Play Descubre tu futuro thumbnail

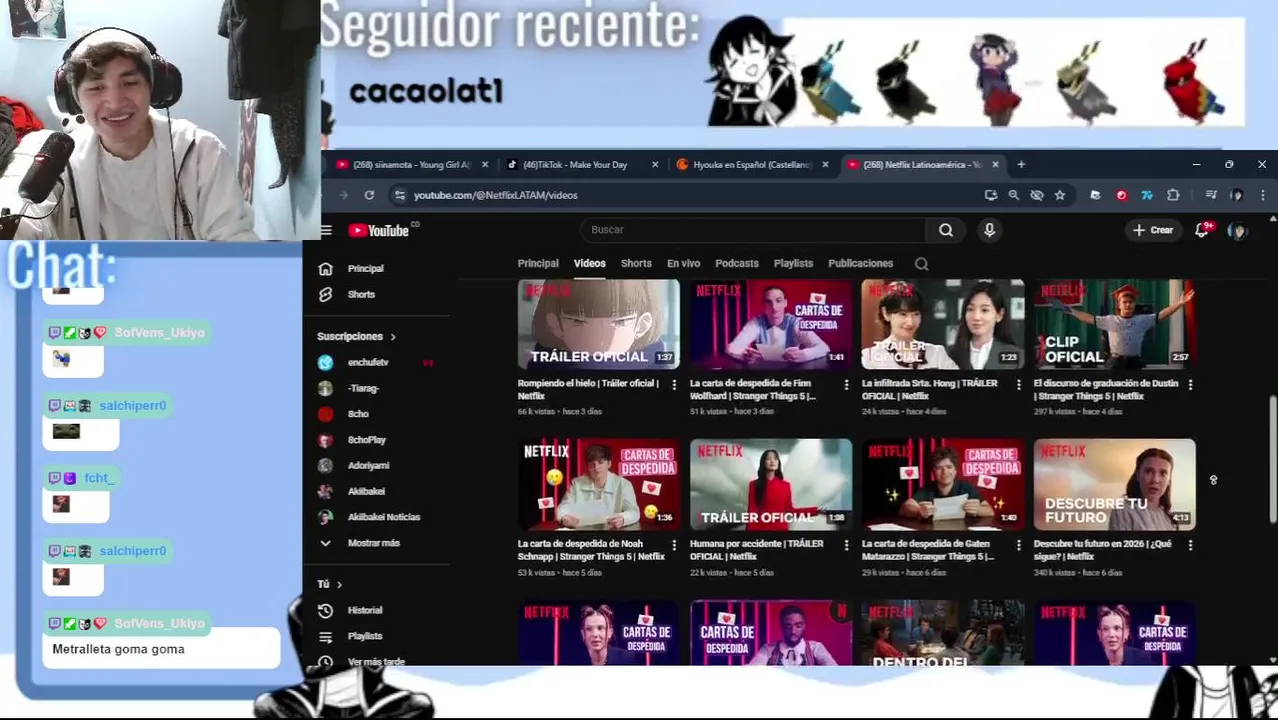[1114, 484]
